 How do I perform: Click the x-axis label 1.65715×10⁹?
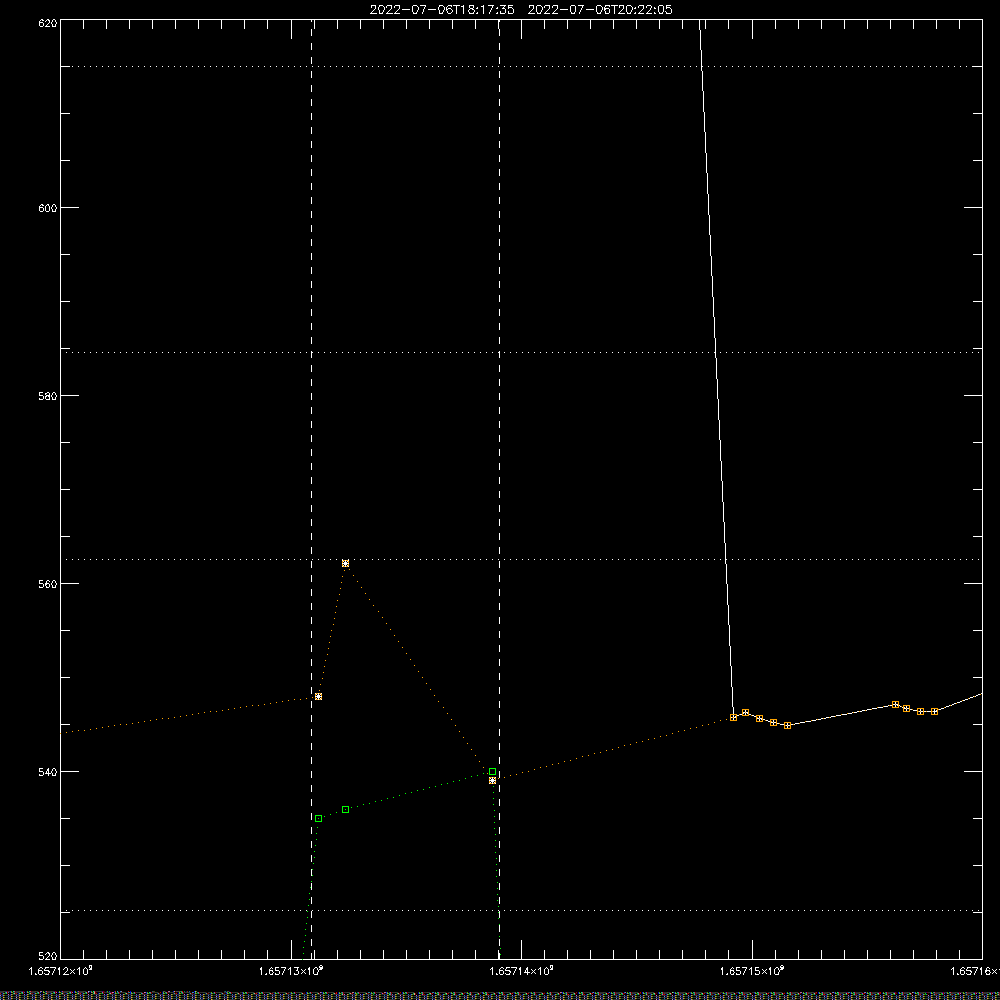[752, 971]
